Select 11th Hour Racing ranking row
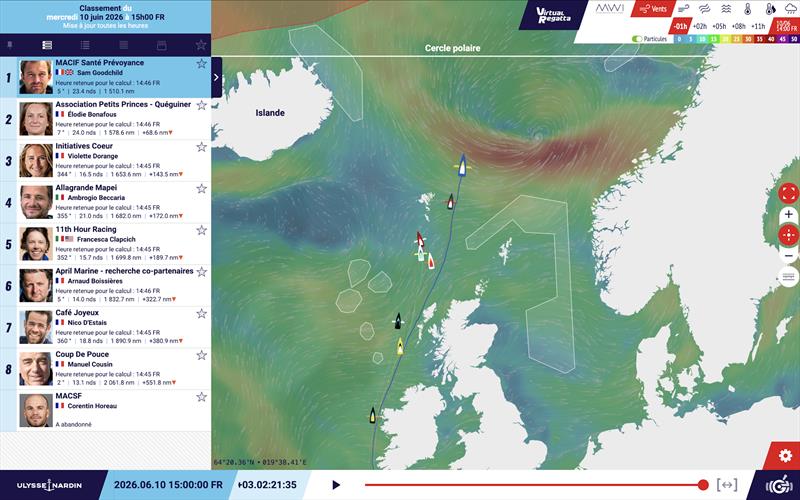This screenshot has height=500, width=800. click(x=106, y=244)
